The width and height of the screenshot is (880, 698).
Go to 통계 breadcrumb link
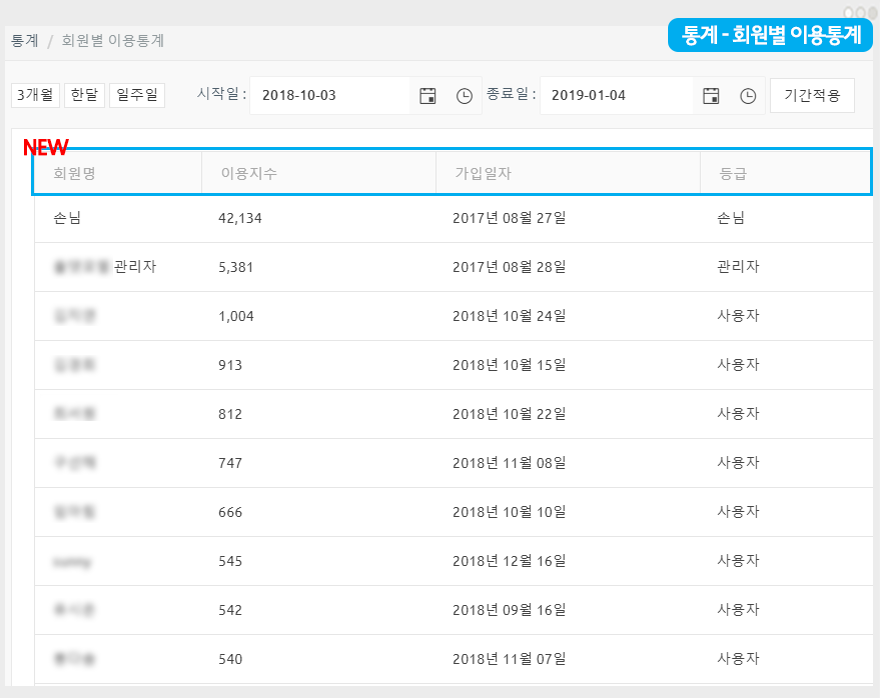pos(25,41)
